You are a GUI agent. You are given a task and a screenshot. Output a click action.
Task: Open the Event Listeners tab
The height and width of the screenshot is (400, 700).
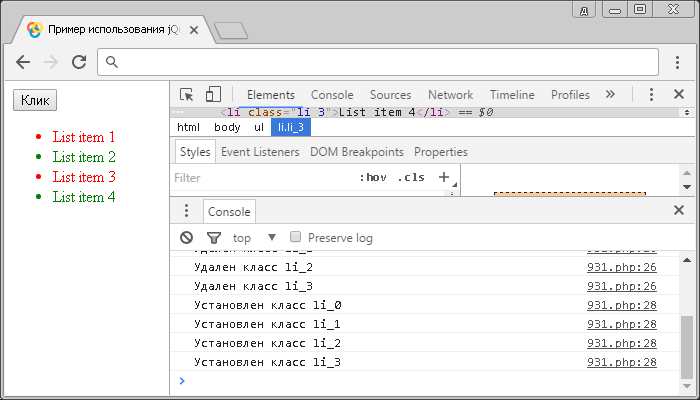[260, 152]
